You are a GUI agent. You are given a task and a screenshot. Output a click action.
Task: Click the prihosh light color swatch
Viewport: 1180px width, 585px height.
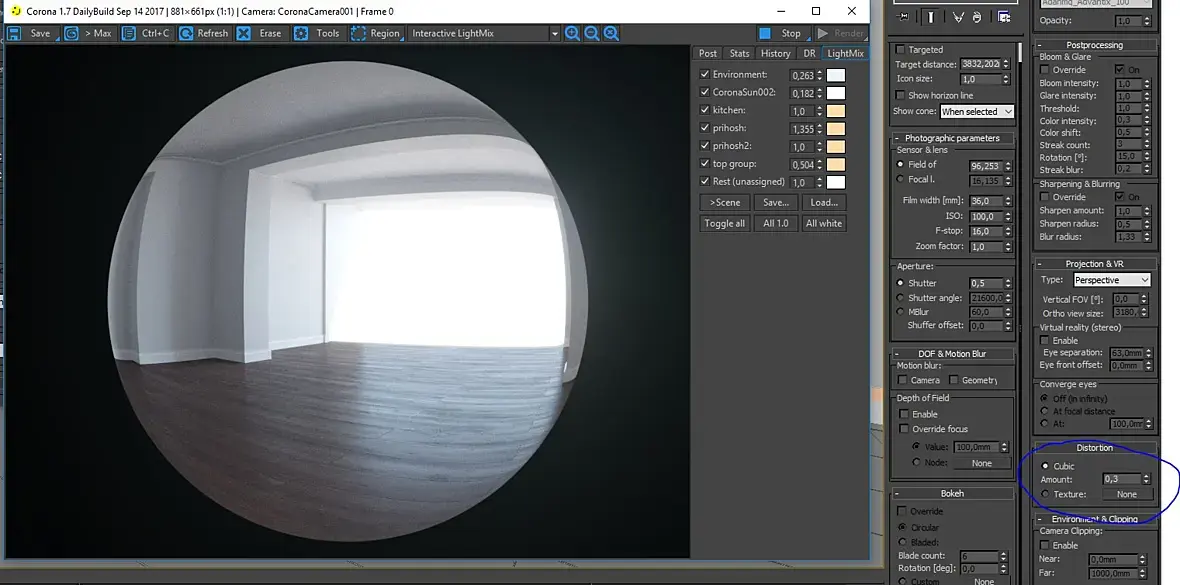(x=835, y=129)
